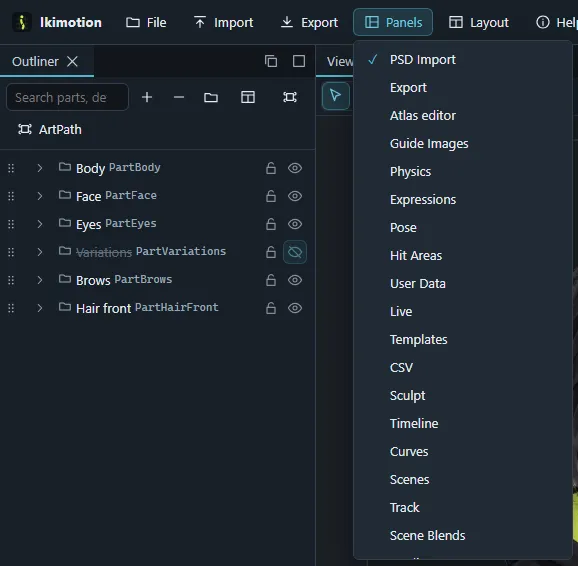Activate the selection arrow tool in viewport

point(335,96)
